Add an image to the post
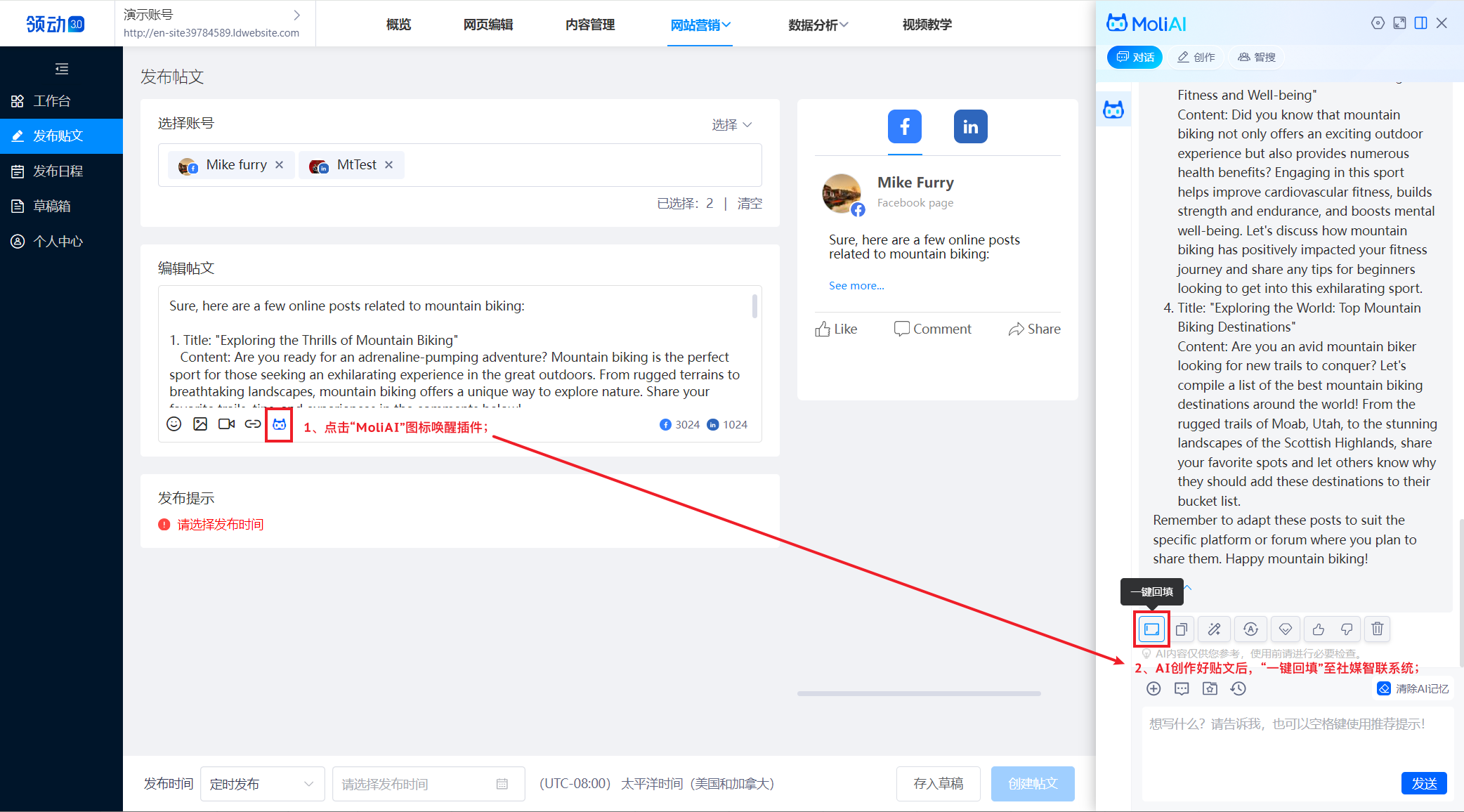Image resolution: width=1464 pixels, height=812 pixels. (200, 424)
